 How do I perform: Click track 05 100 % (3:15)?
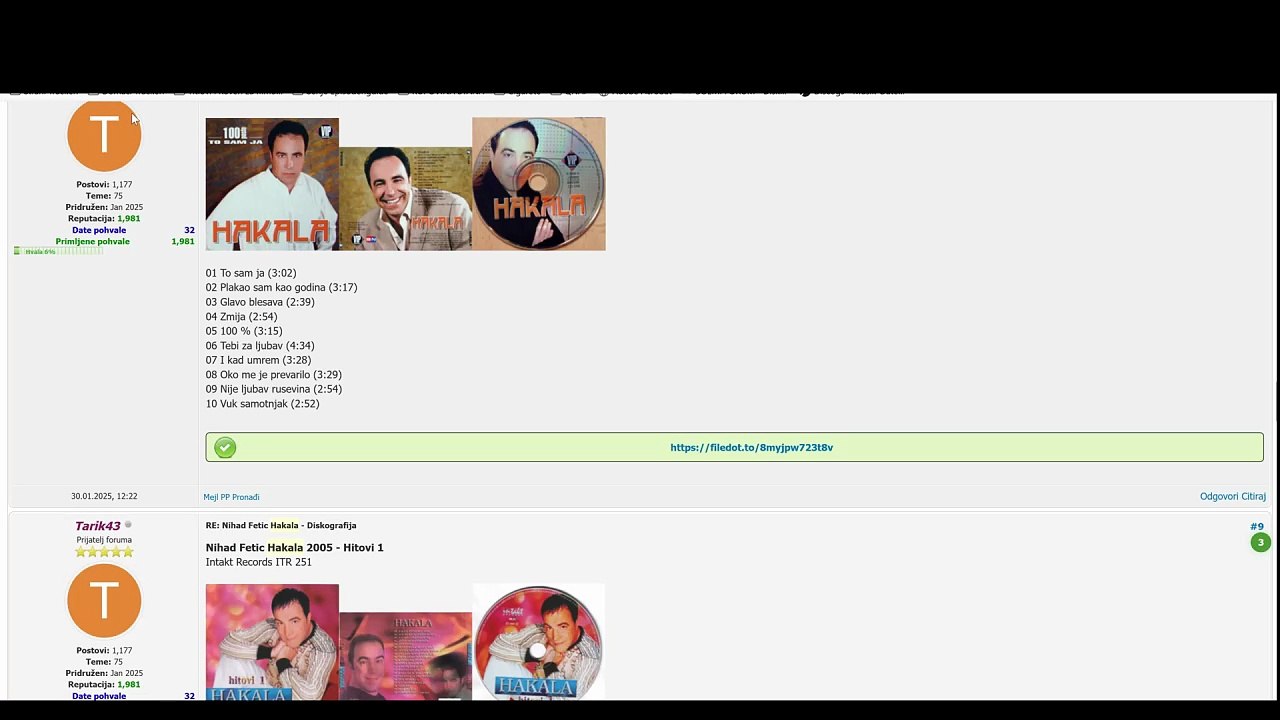[244, 331]
